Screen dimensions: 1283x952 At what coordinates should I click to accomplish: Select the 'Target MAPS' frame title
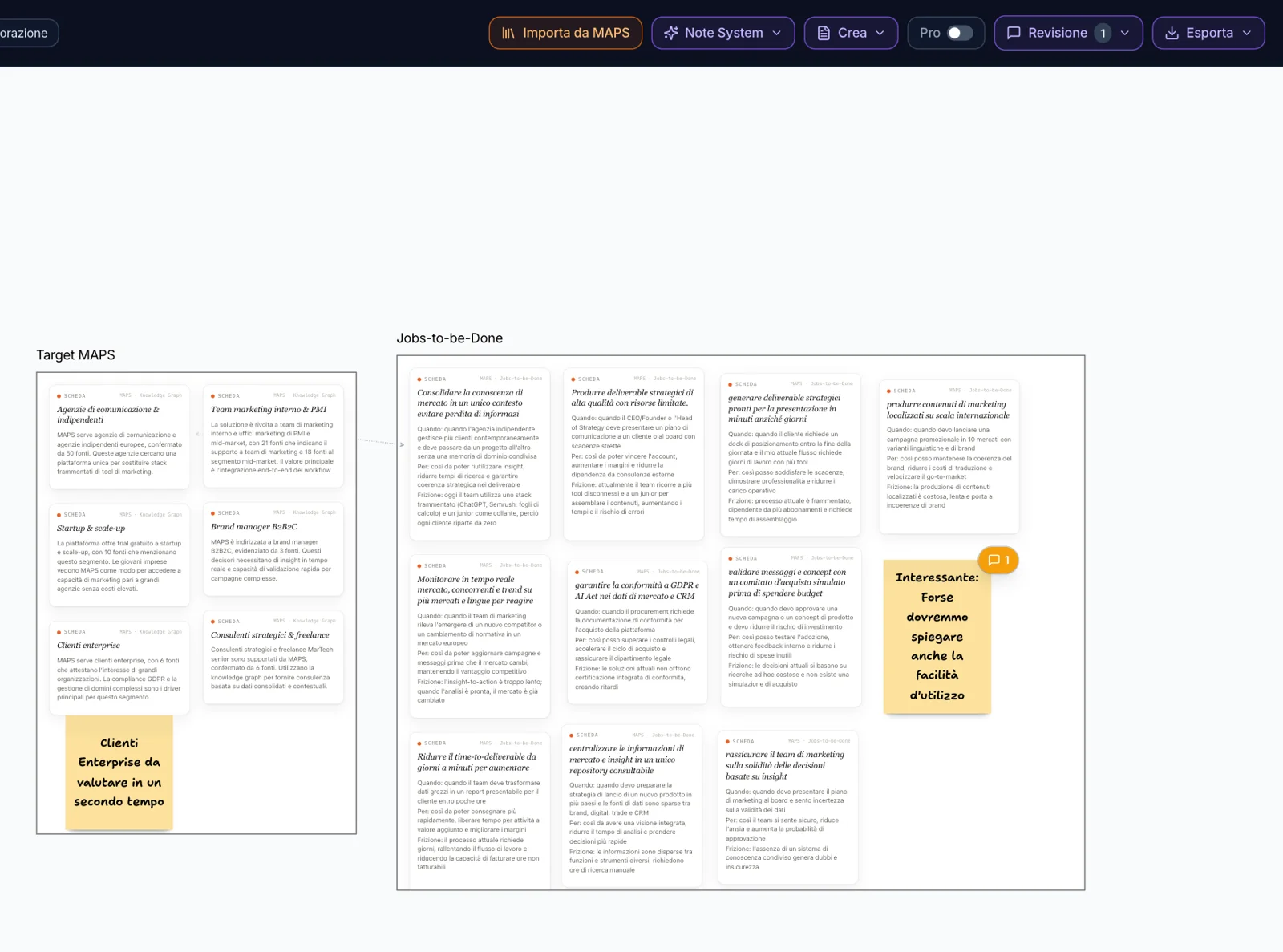click(x=75, y=355)
